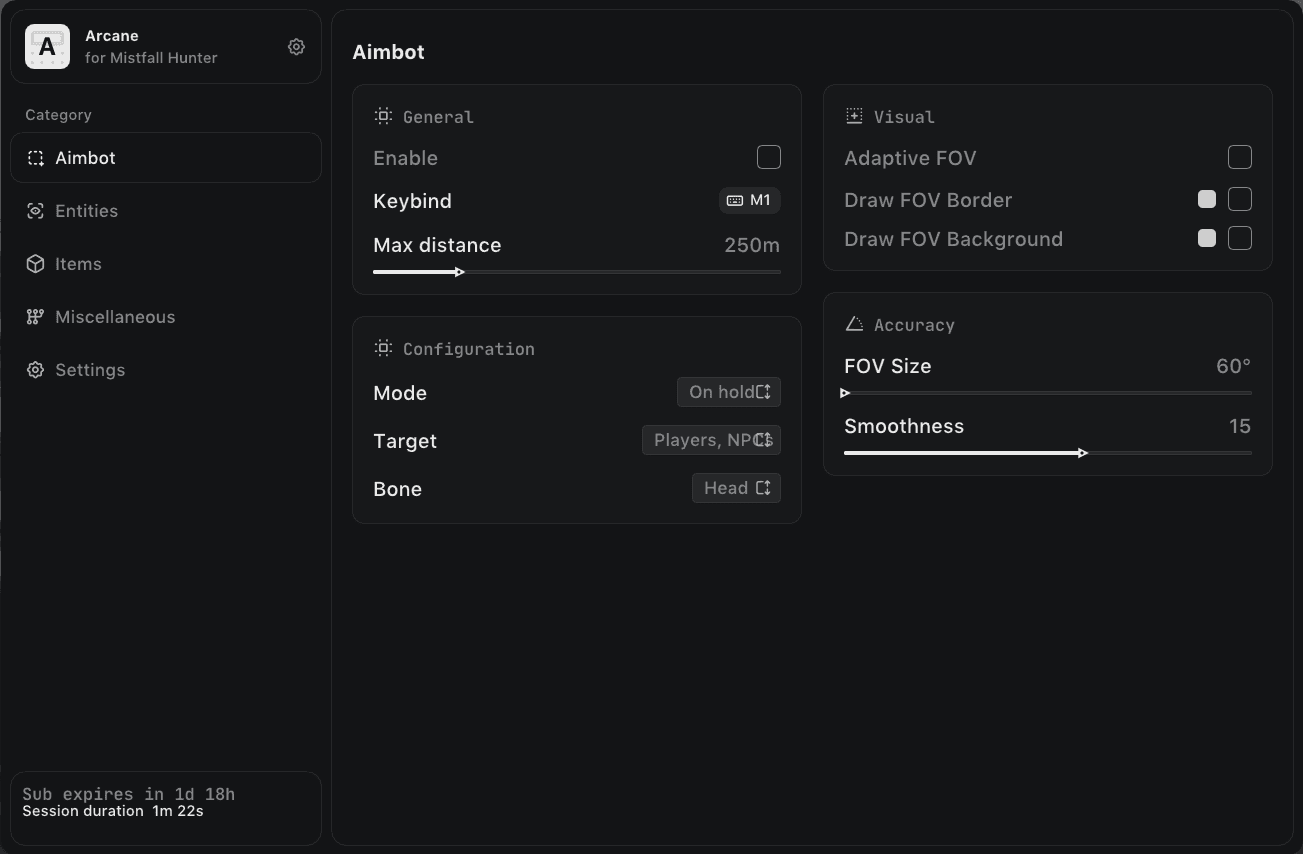Click the gear icon beside Arcane title
This screenshot has width=1303, height=854.
pyautogui.click(x=296, y=47)
